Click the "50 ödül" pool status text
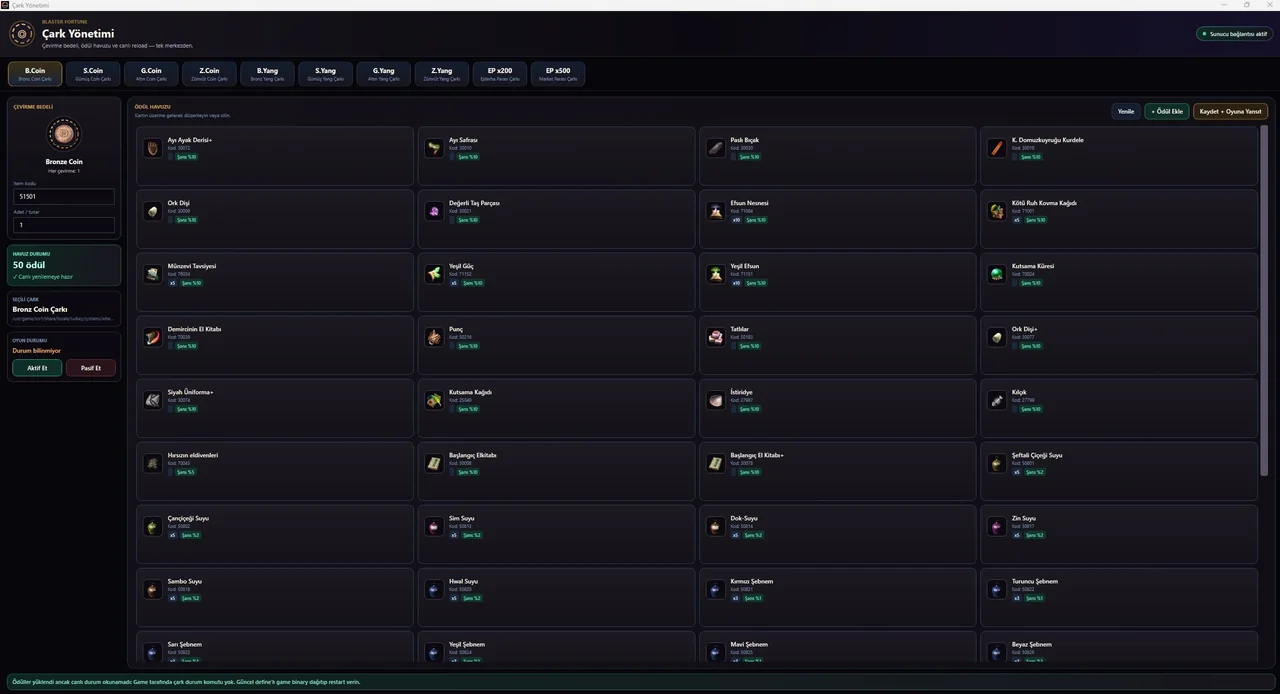 pos(30,265)
